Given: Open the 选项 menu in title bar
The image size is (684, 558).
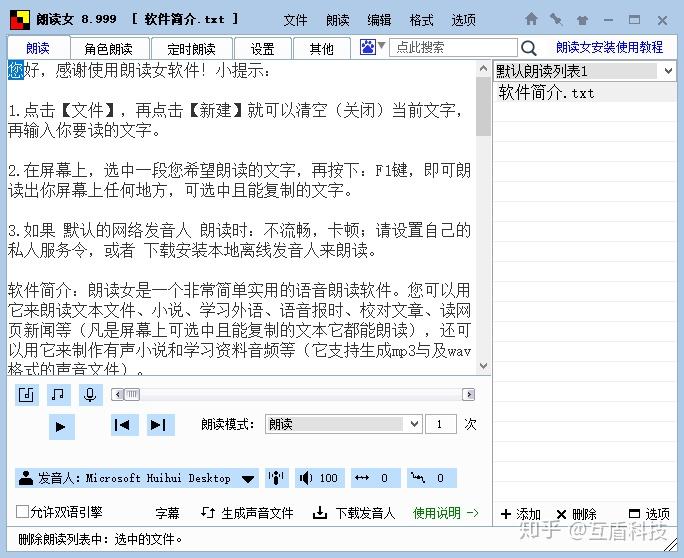Looking at the screenshot, I should (463, 20).
